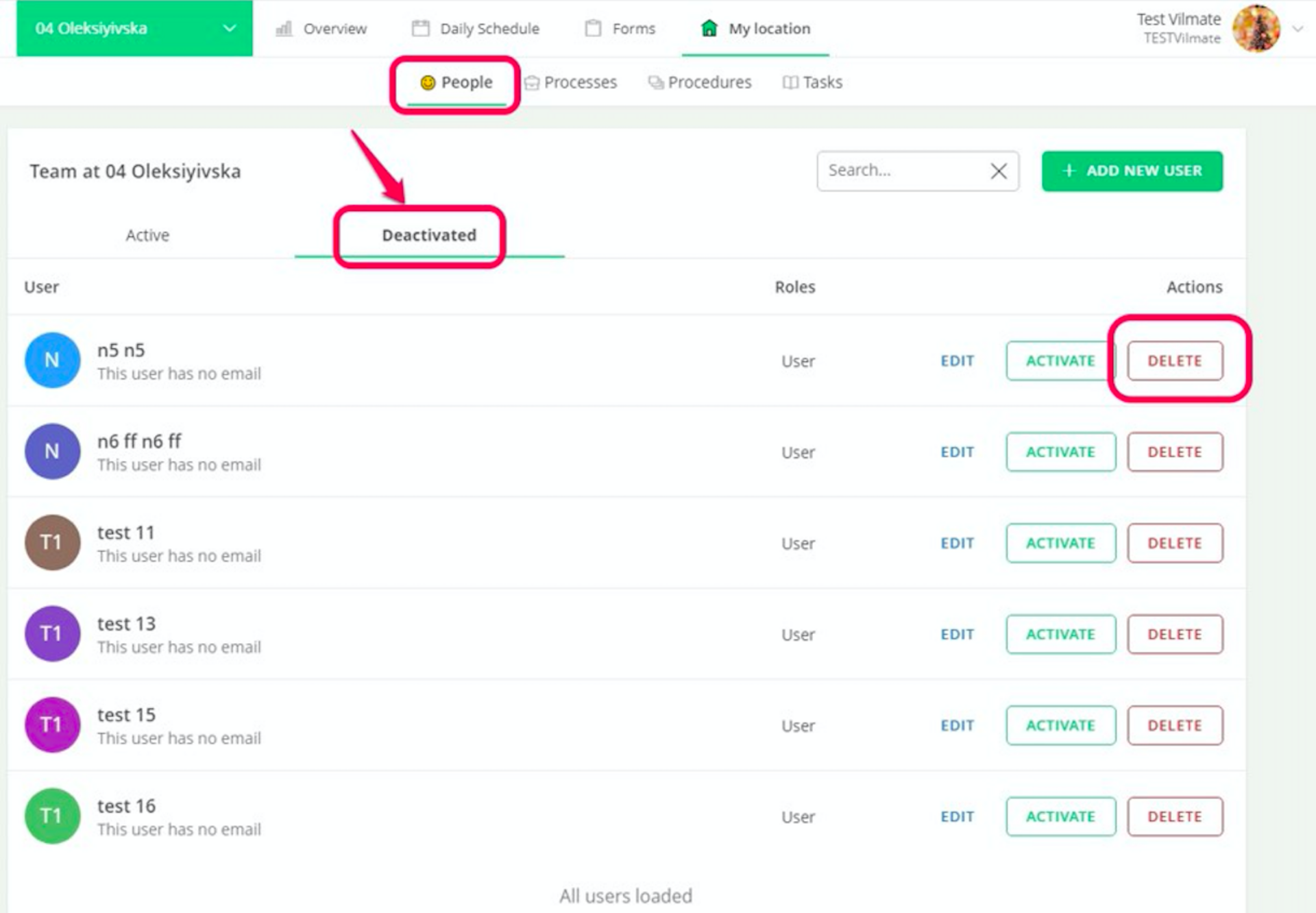Clear search with the X icon
1316x913 pixels.
pos(999,171)
